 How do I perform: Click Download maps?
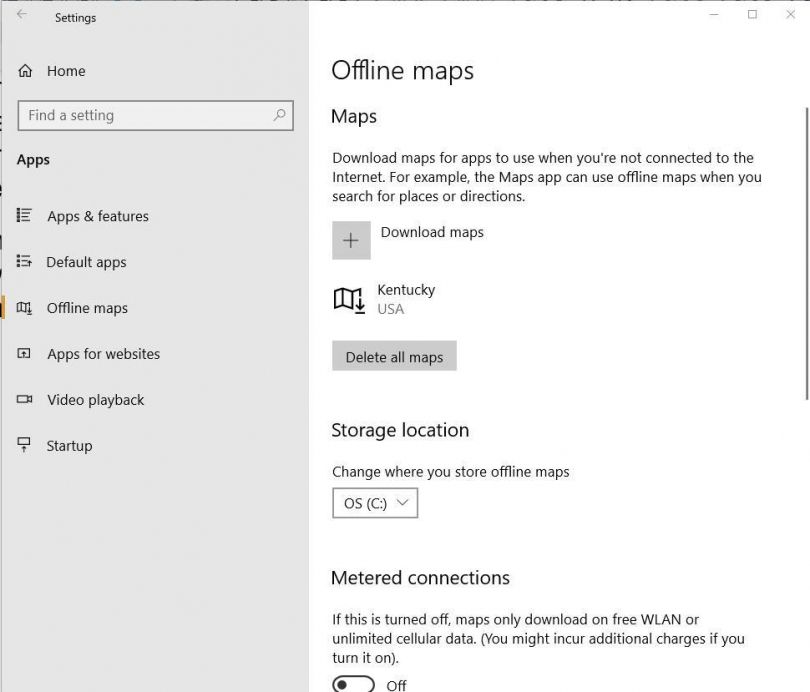[432, 232]
